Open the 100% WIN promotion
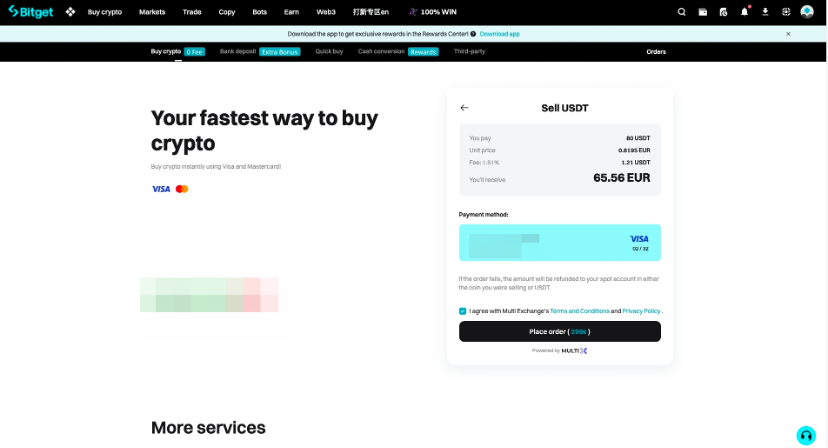Image resolution: width=828 pixels, height=448 pixels. 433,12
